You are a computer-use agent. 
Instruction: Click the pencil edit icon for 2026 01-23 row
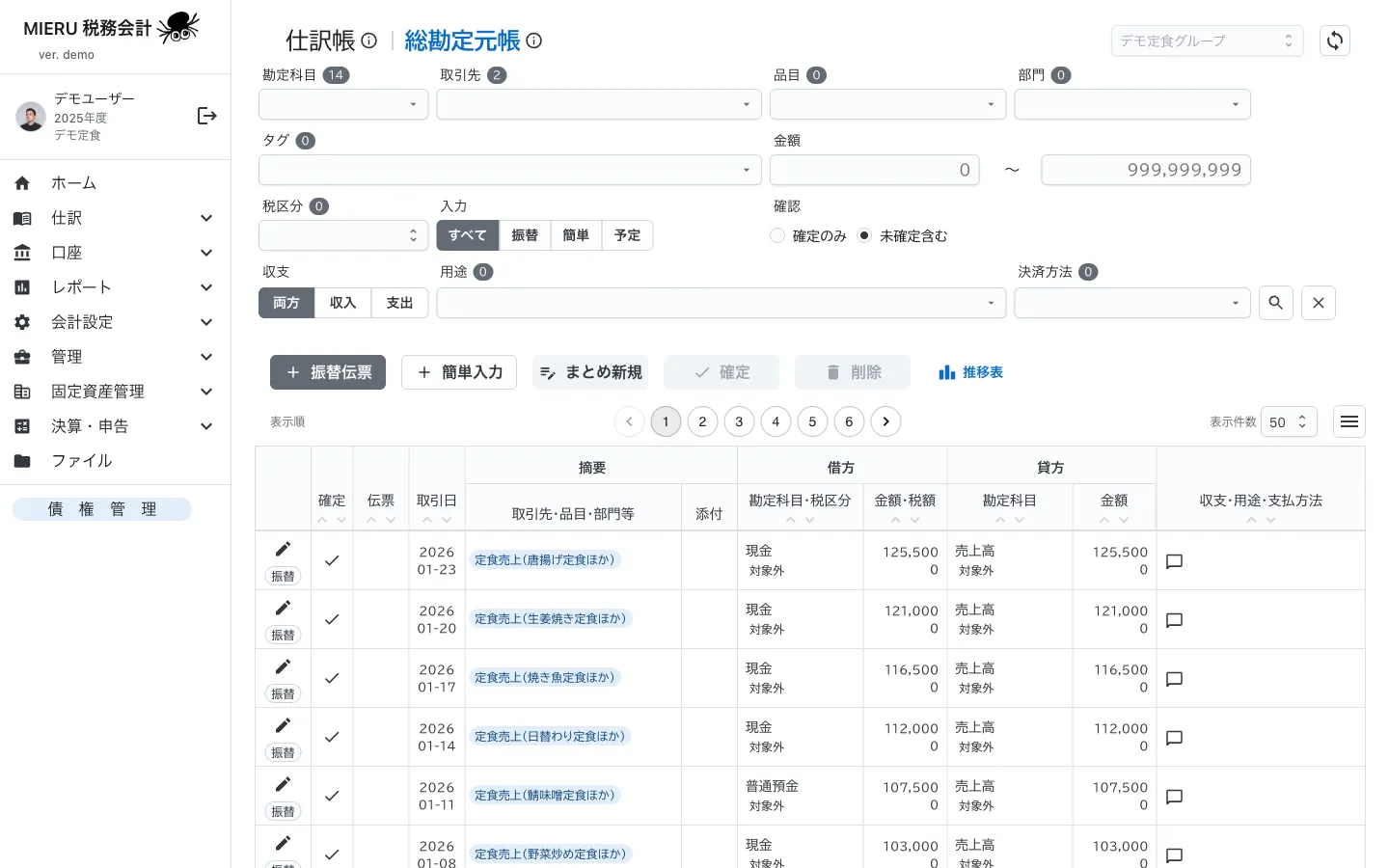tap(283, 549)
